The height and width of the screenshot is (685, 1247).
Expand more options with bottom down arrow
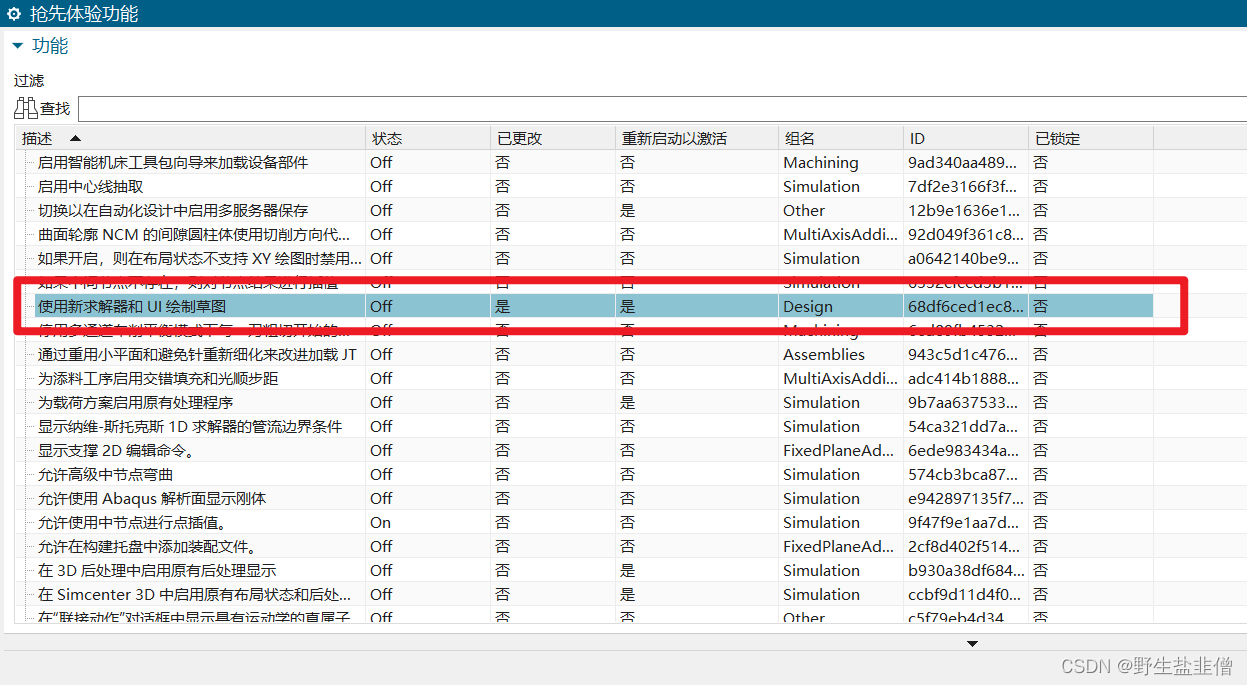point(972,643)
